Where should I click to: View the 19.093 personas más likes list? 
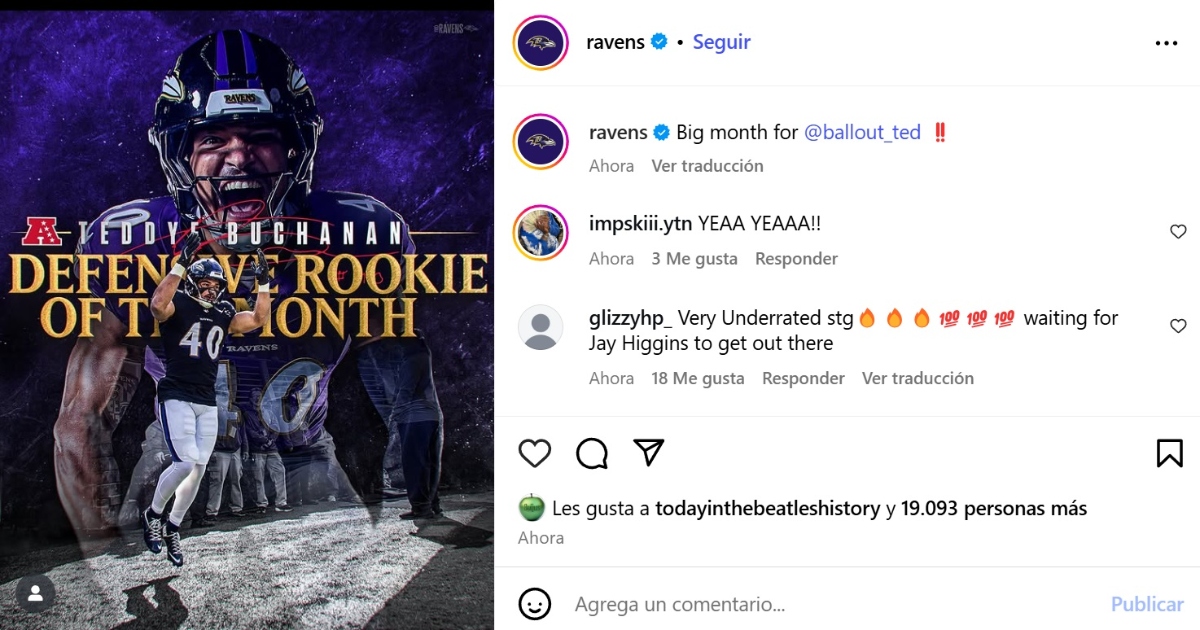993,508
